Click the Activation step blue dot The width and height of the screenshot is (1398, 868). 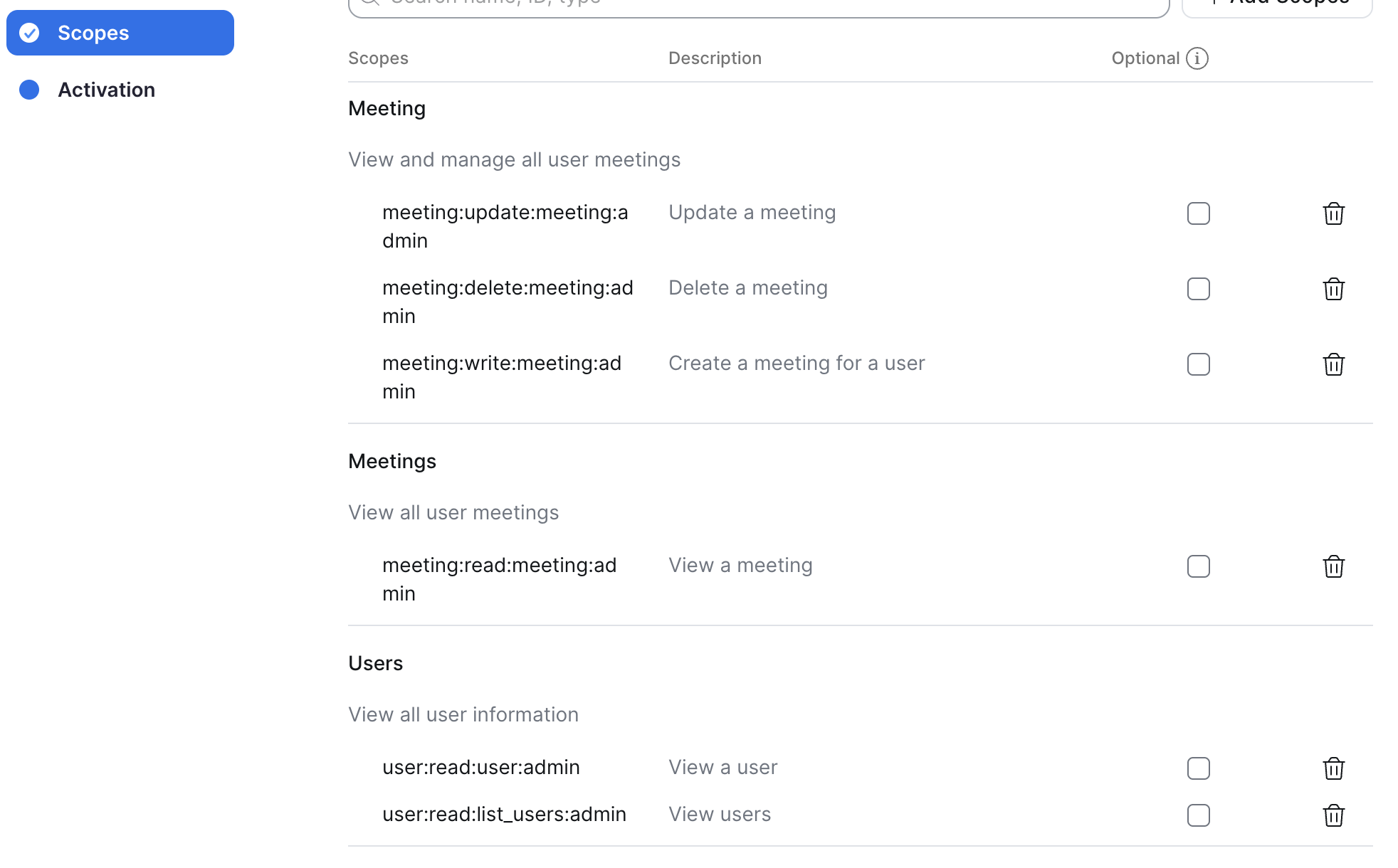[29, 90]
